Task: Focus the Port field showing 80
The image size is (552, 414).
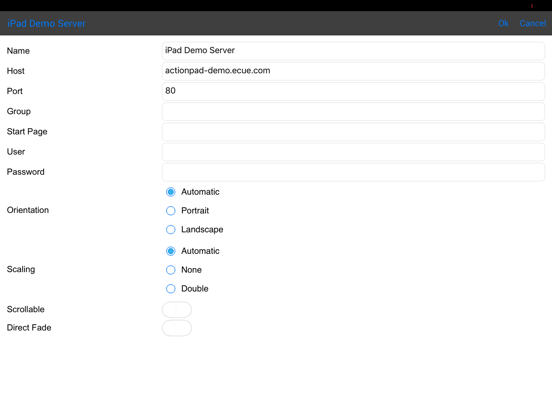Action: point(353,91)
